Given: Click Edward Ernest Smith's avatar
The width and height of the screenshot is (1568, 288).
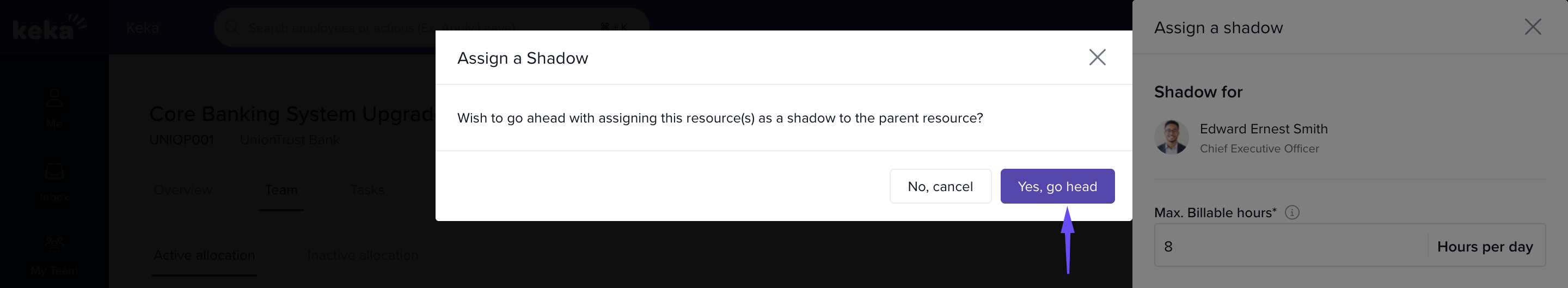Looking at the screenshot, I should click(x=1171, y=138).
